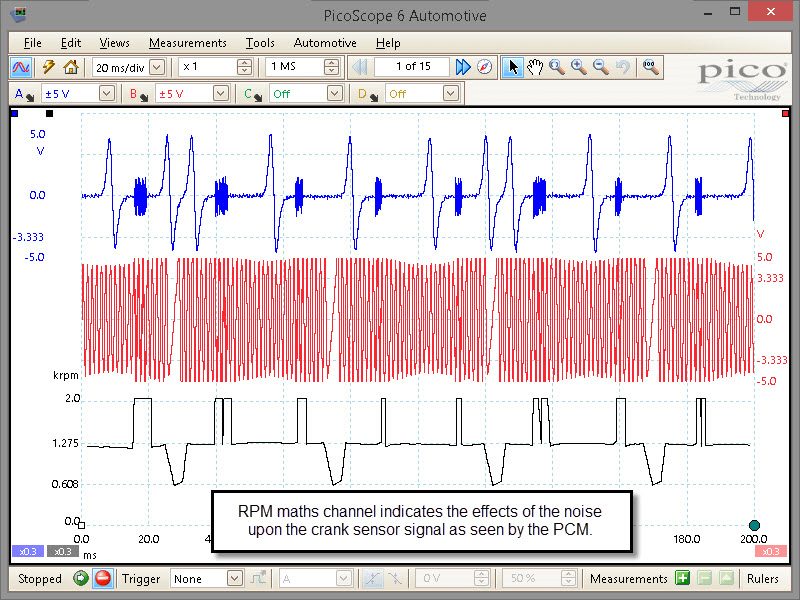Open Channel A options button
800x600 pixels.
24,94
